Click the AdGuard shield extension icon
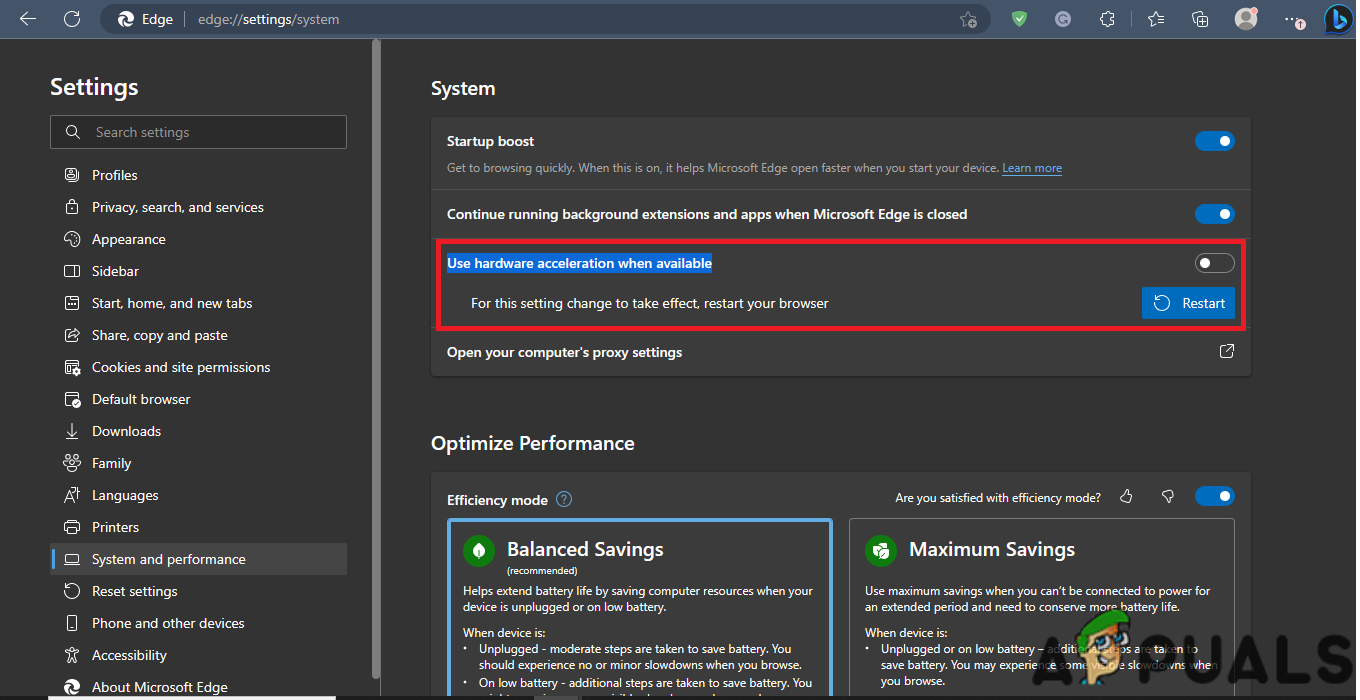Viewport: 1360px width, 700px height. [x=1019, y=19]
